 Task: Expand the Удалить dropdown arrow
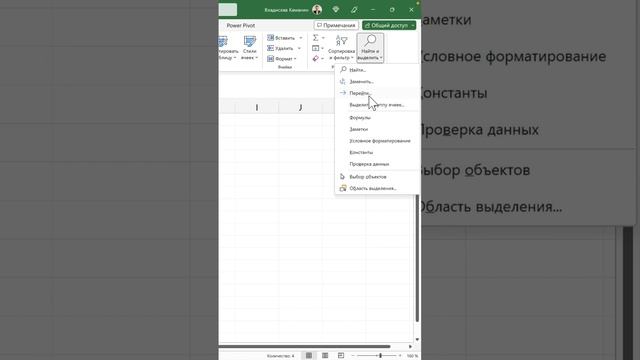pos(299,49)
